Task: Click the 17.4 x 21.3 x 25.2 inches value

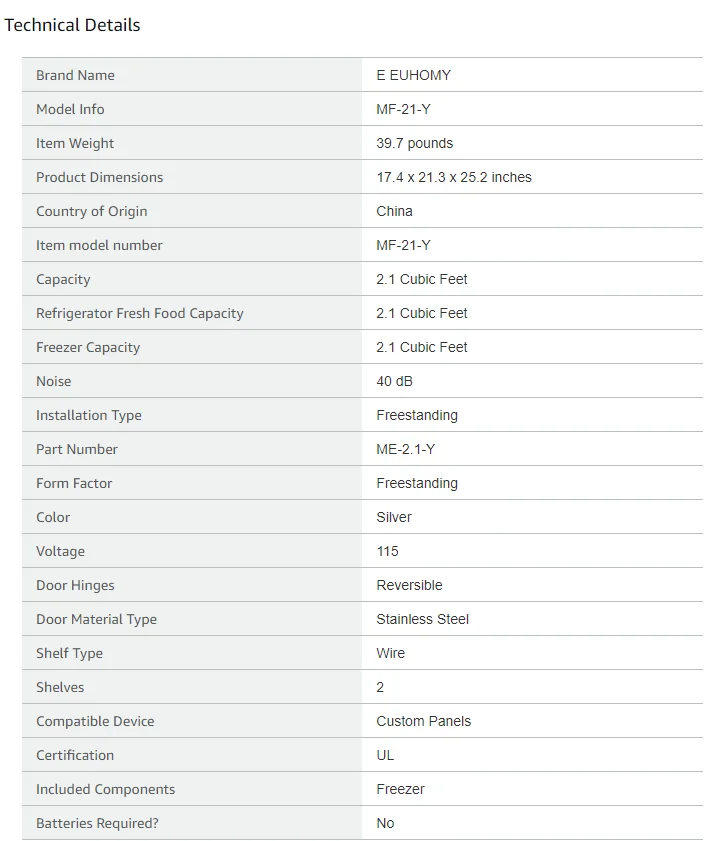Action: 454,177
